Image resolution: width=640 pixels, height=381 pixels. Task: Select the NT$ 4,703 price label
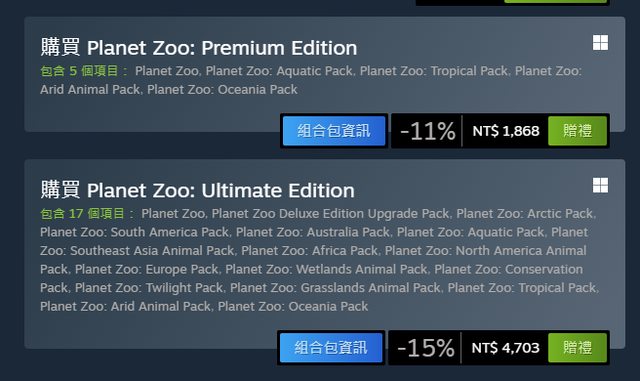click(x=505, y=348)
